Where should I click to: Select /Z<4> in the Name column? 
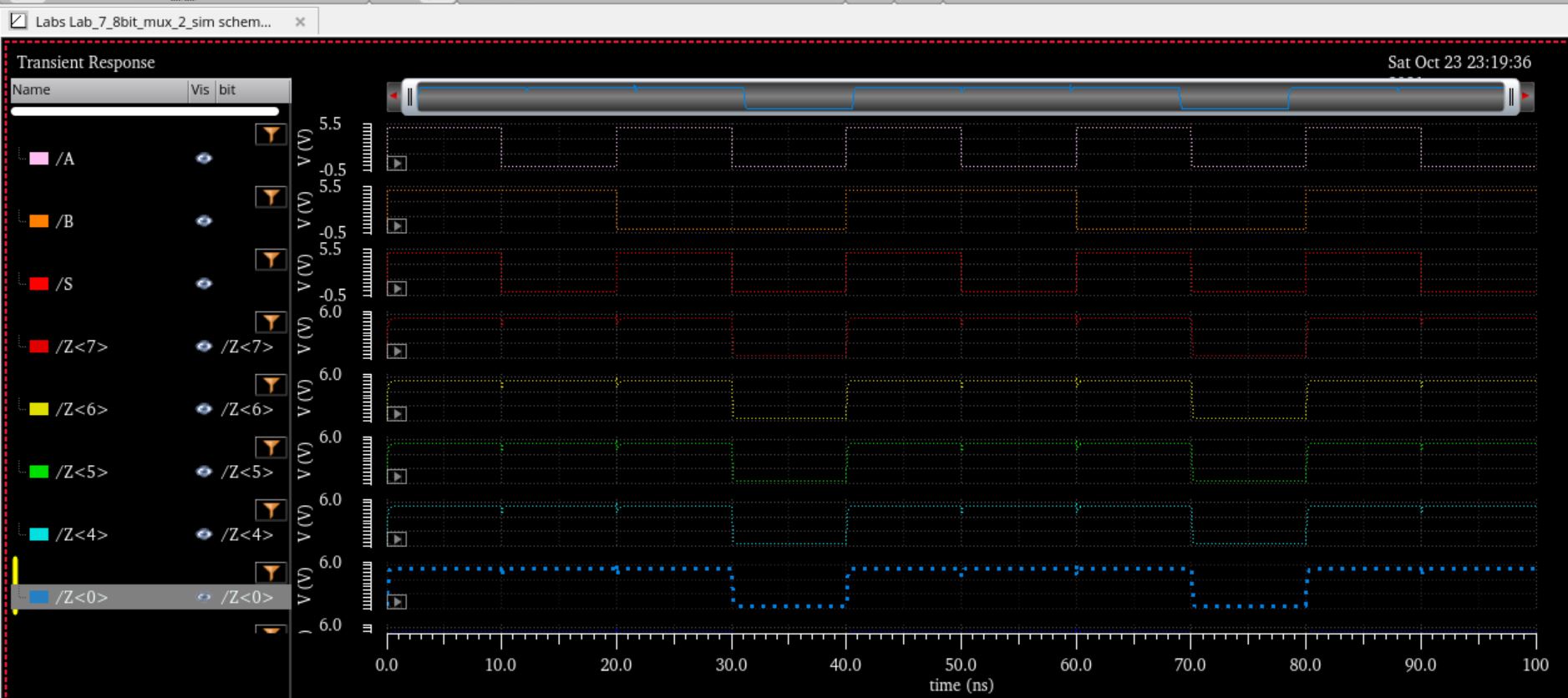82,534
